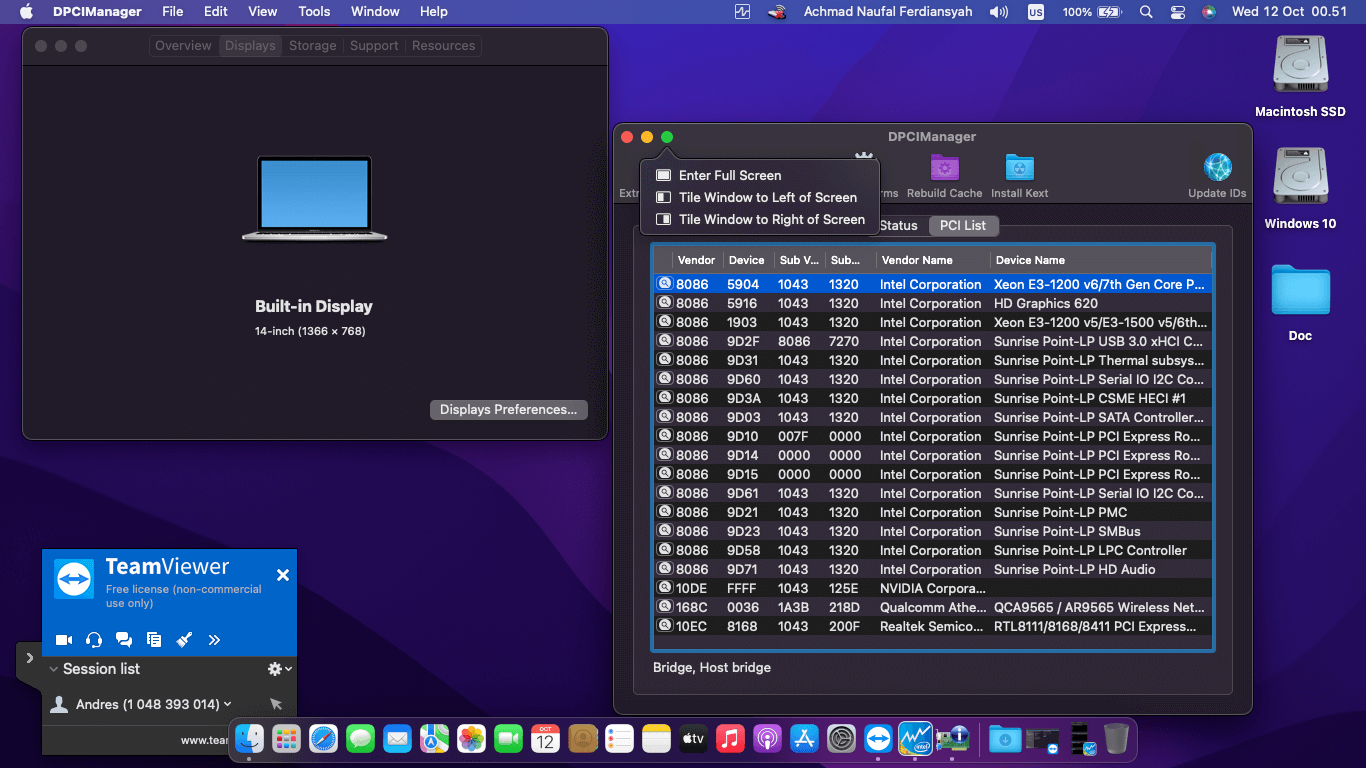Switch to the PCI List tab
The height and width of the screenshot is (768, 1366).
pyautogui.click(x=962, y=225)
